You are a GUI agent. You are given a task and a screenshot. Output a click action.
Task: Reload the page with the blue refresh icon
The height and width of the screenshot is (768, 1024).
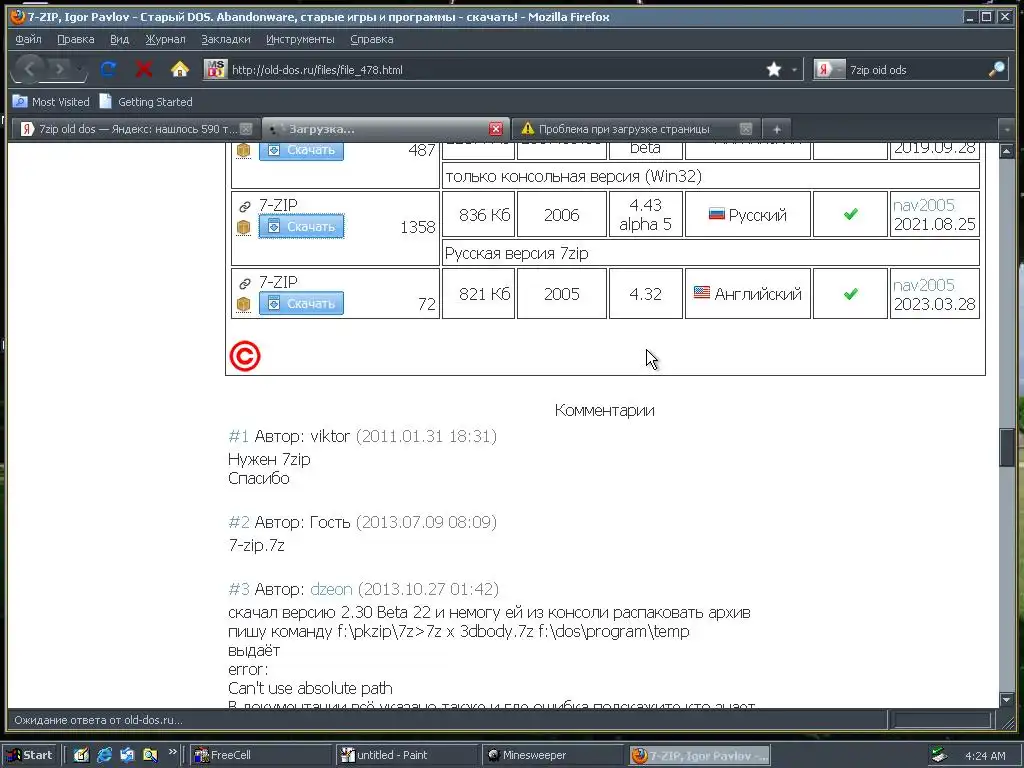tap(108, 69)
